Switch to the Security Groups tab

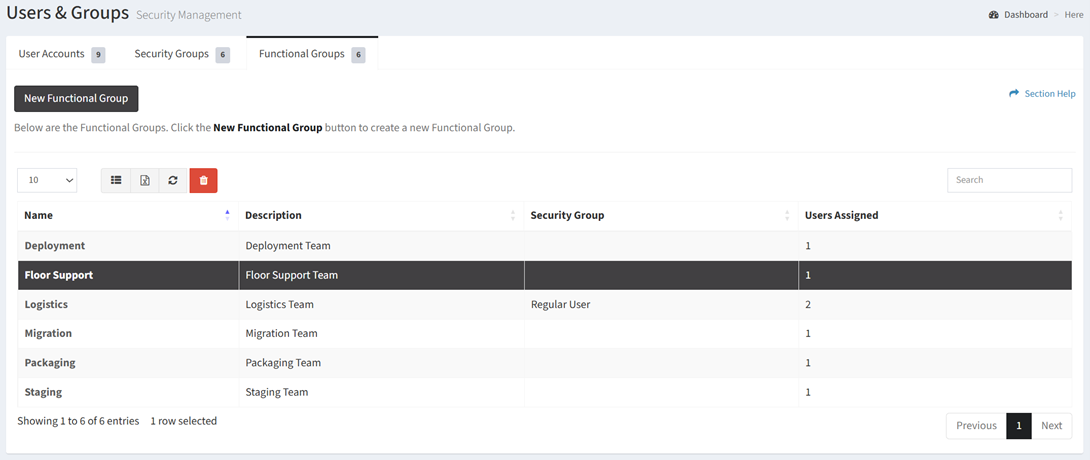click(181, 54)
